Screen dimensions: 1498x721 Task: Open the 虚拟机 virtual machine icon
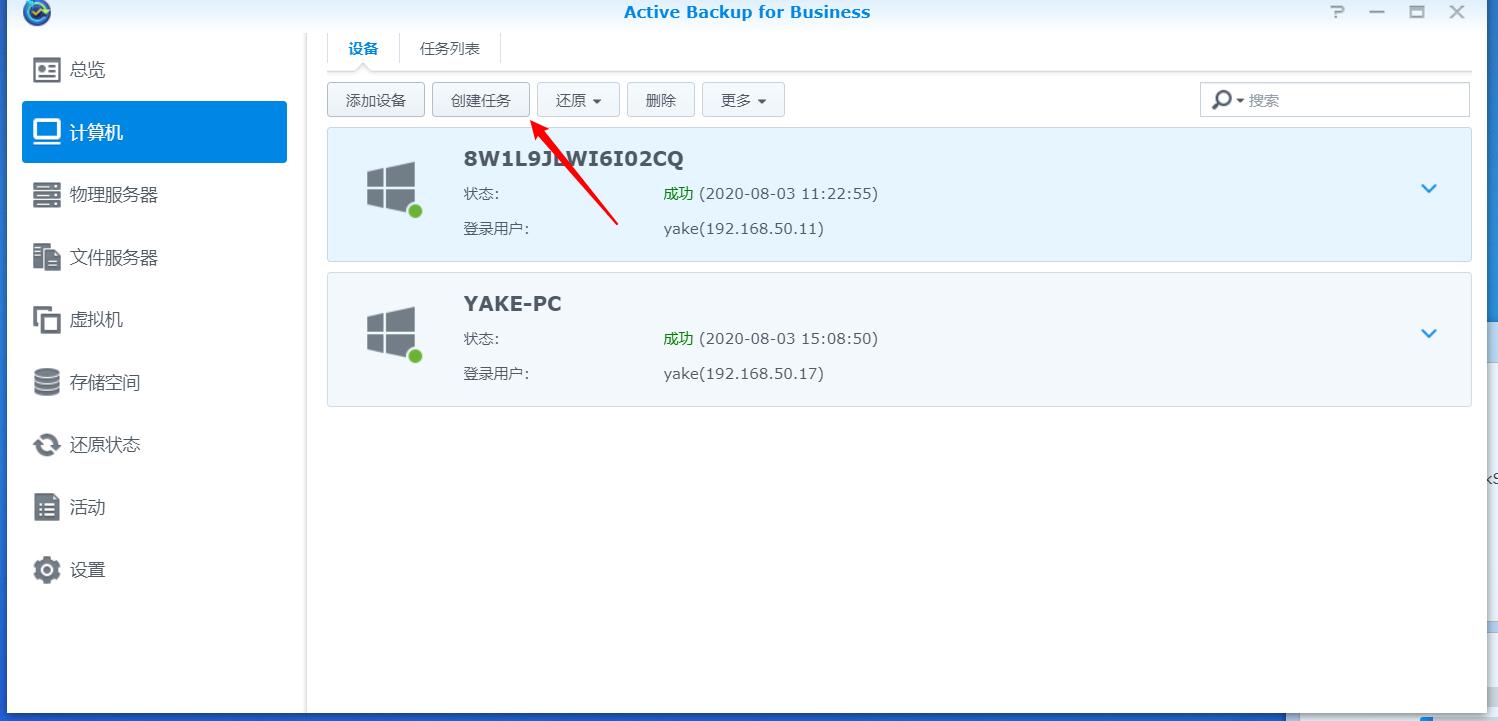[x=47, y=320]
